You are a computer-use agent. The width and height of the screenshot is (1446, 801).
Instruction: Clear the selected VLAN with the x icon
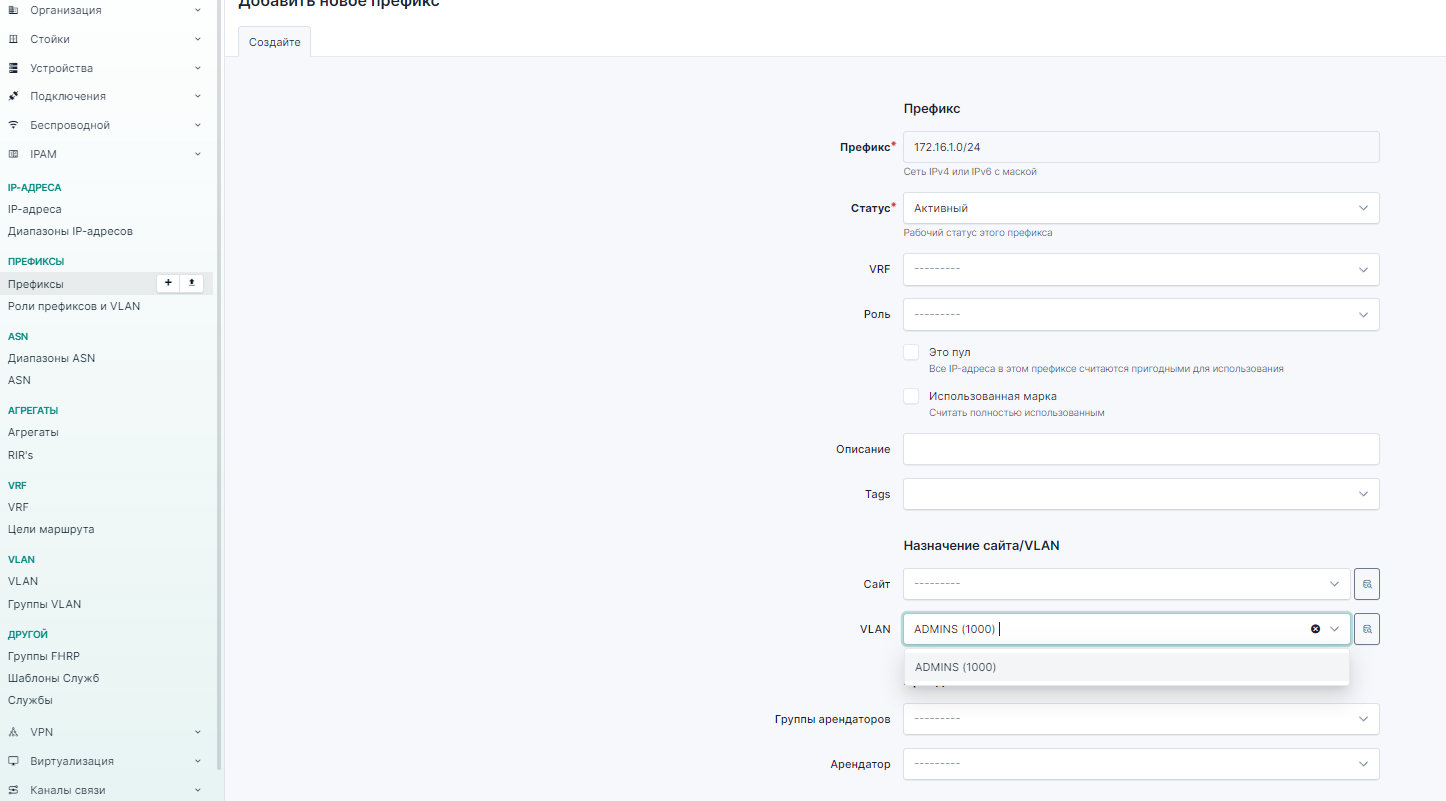point(1315,629)
